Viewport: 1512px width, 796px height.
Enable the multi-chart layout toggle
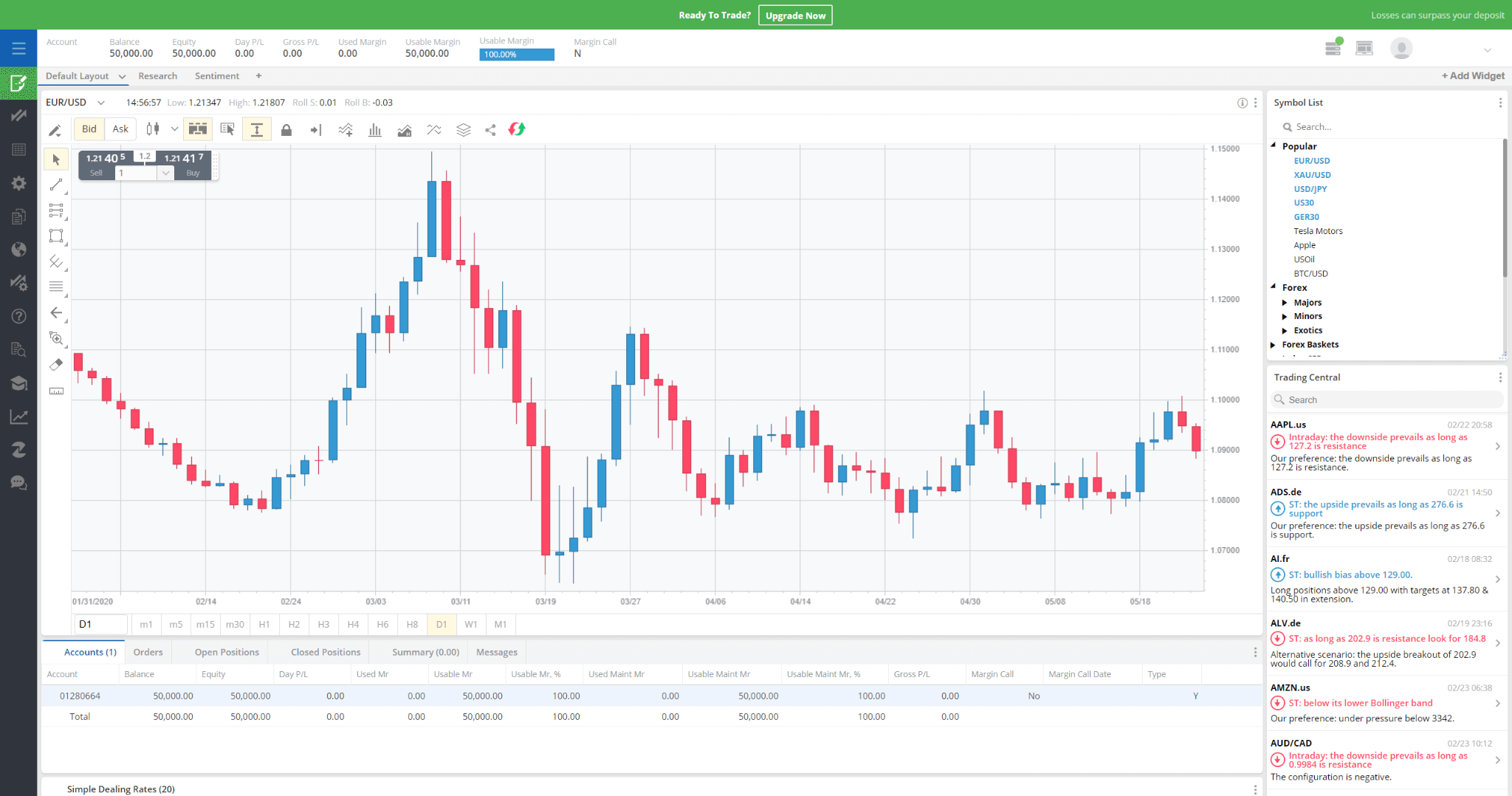point(198,129)
